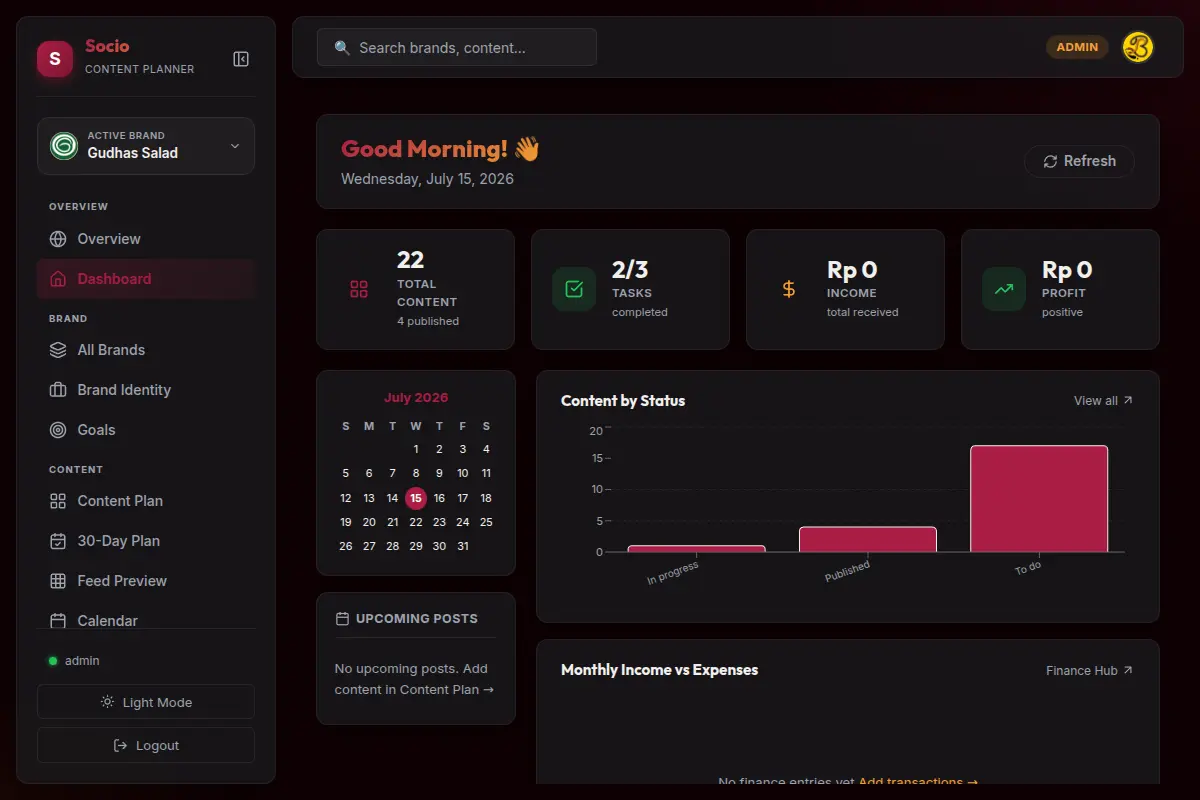Go to Brand Identity in the sidebar
The width and height of the screenshot is (1200, 800).
point(146,390)
